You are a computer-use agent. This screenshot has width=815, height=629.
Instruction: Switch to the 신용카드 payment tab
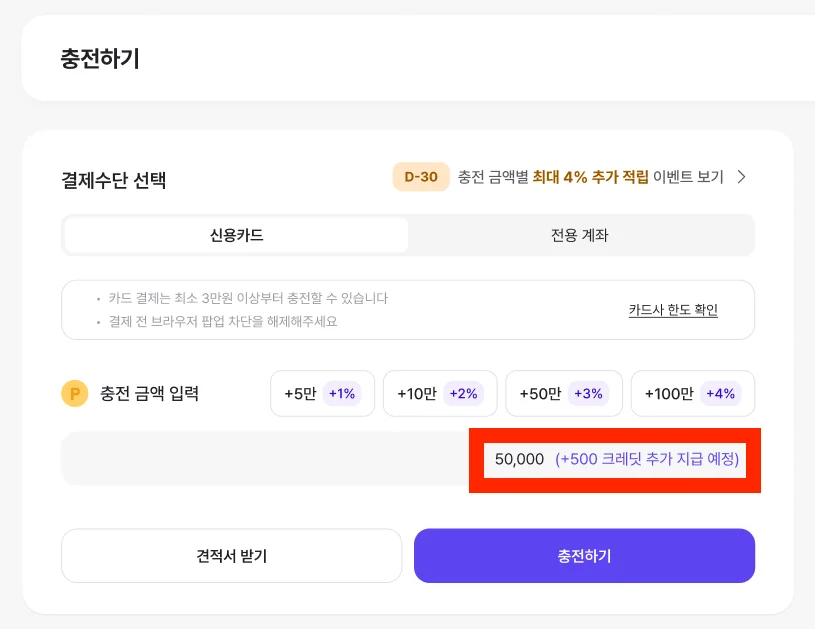click(x=236, y=236)
